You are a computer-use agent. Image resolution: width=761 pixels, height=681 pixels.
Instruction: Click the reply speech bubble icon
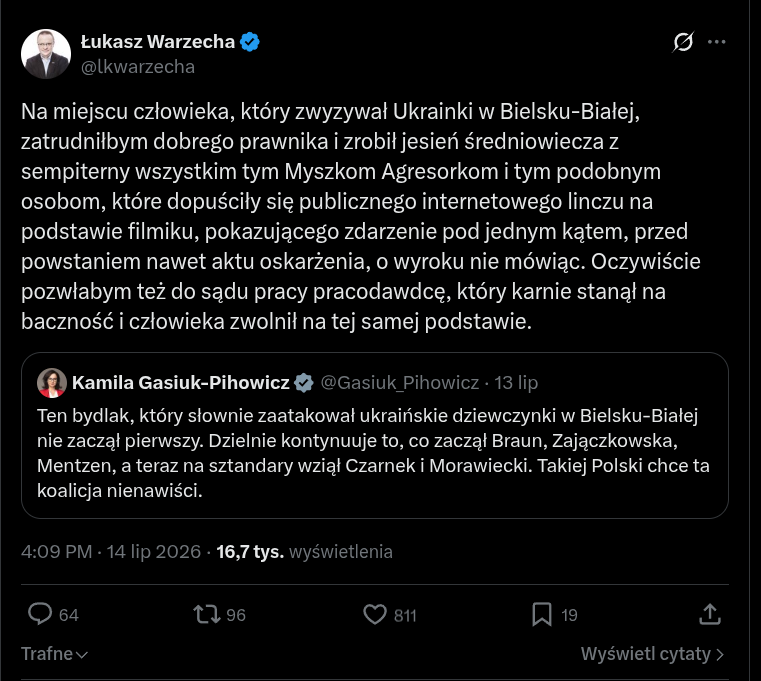[x=40, y=614]
